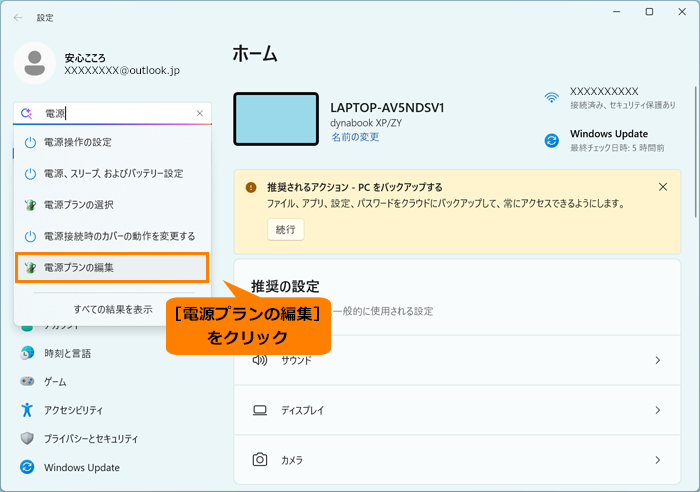Screen dimensions: 700x492
Task: Click the icon beside 電源プランの編集
Action: pos(30,267)
